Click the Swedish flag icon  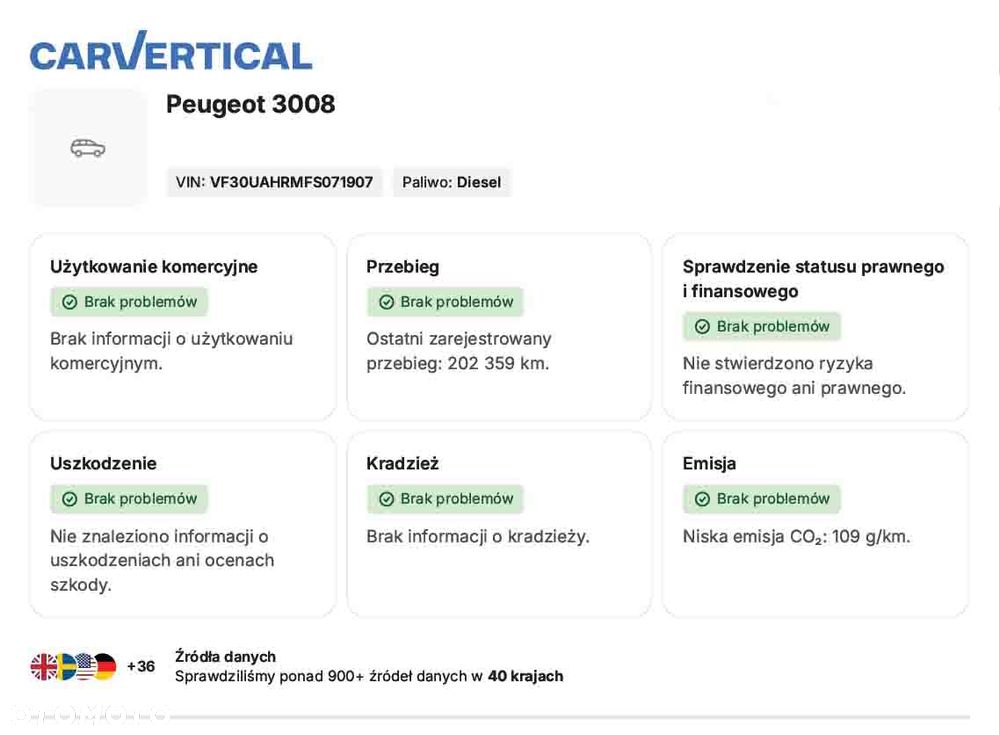click(x=66, y=667)
